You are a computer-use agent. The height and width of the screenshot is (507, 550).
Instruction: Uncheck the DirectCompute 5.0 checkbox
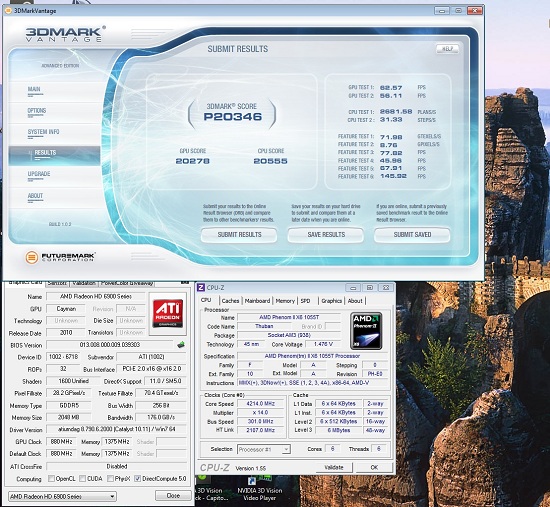point(138,479)
